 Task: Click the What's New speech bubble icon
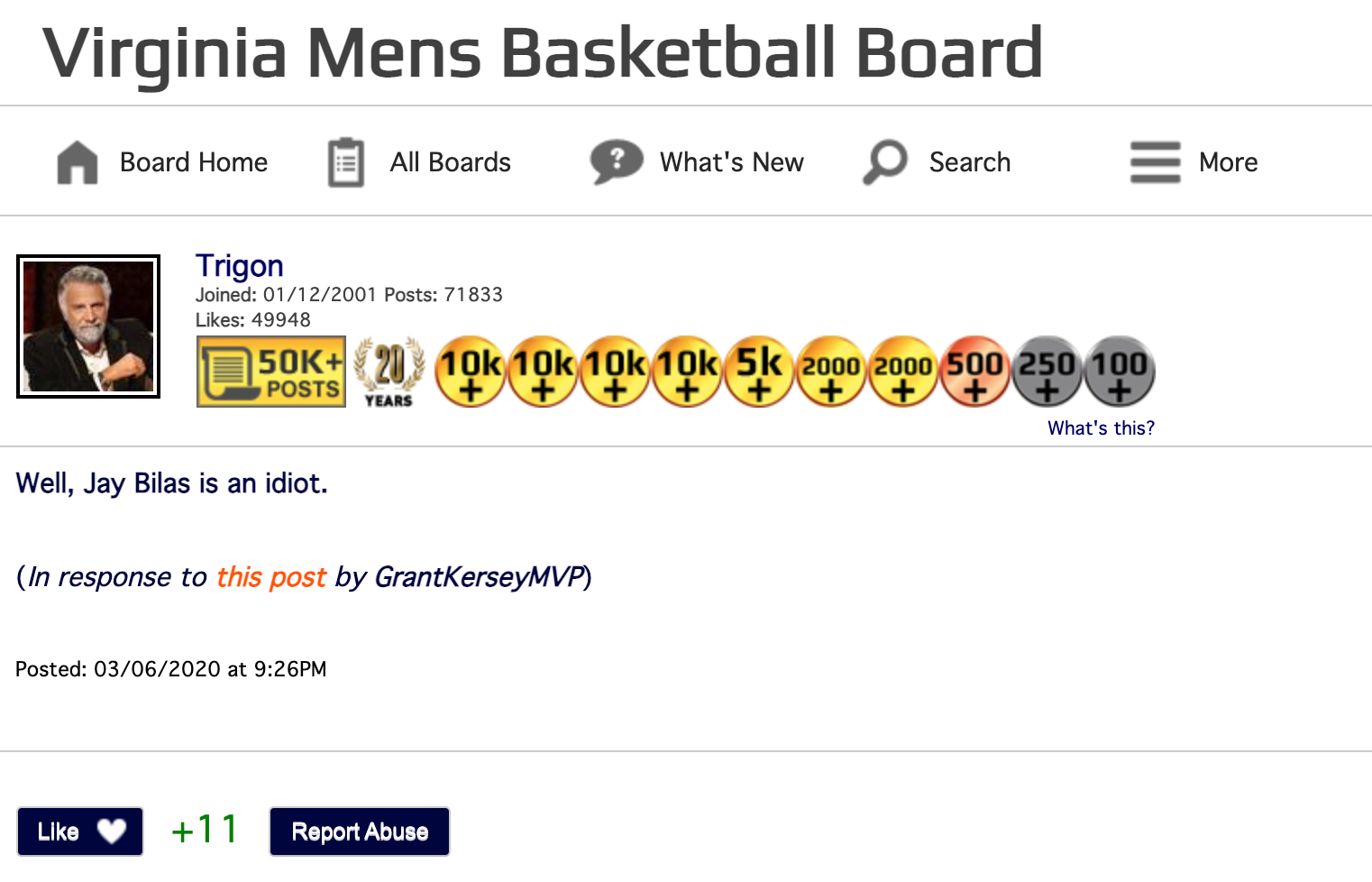[617, 162]
